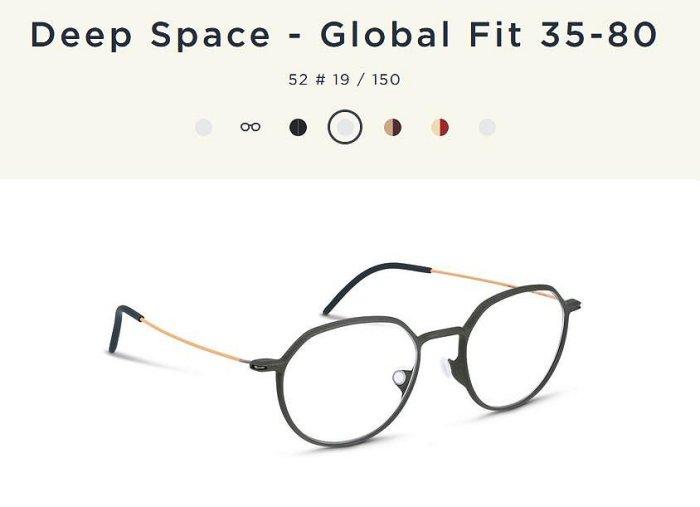Click the word "Global" in the heading
Image resolution: width=700 pixels, height=507 pixels.
click(385, 34)
